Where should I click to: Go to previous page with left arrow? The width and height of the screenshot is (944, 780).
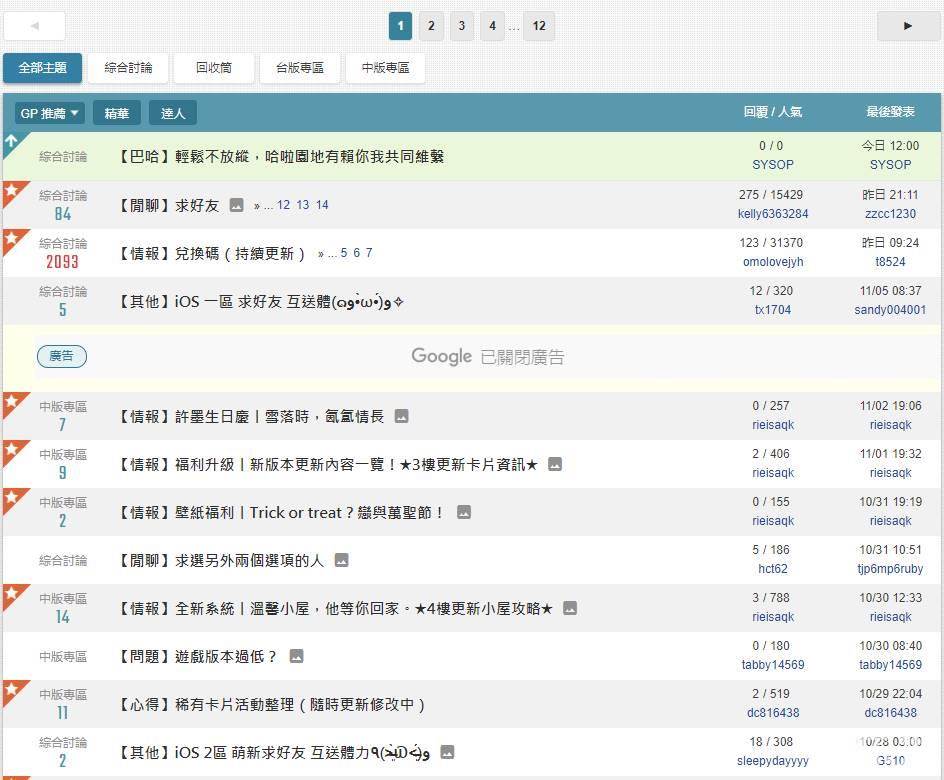click(35, 26)
